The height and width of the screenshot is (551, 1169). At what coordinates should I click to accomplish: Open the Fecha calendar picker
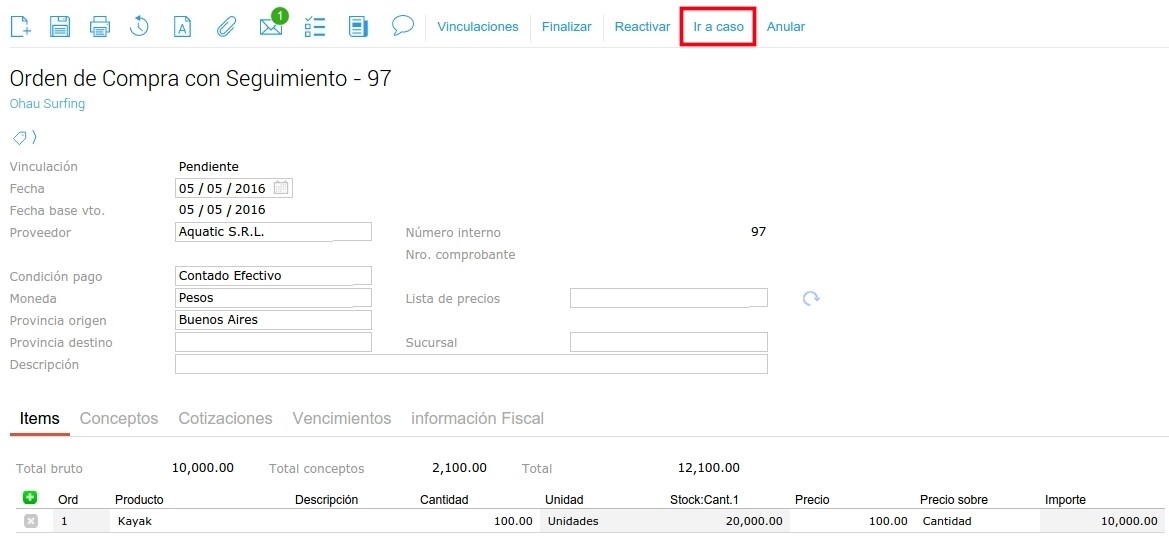point(281,188)
